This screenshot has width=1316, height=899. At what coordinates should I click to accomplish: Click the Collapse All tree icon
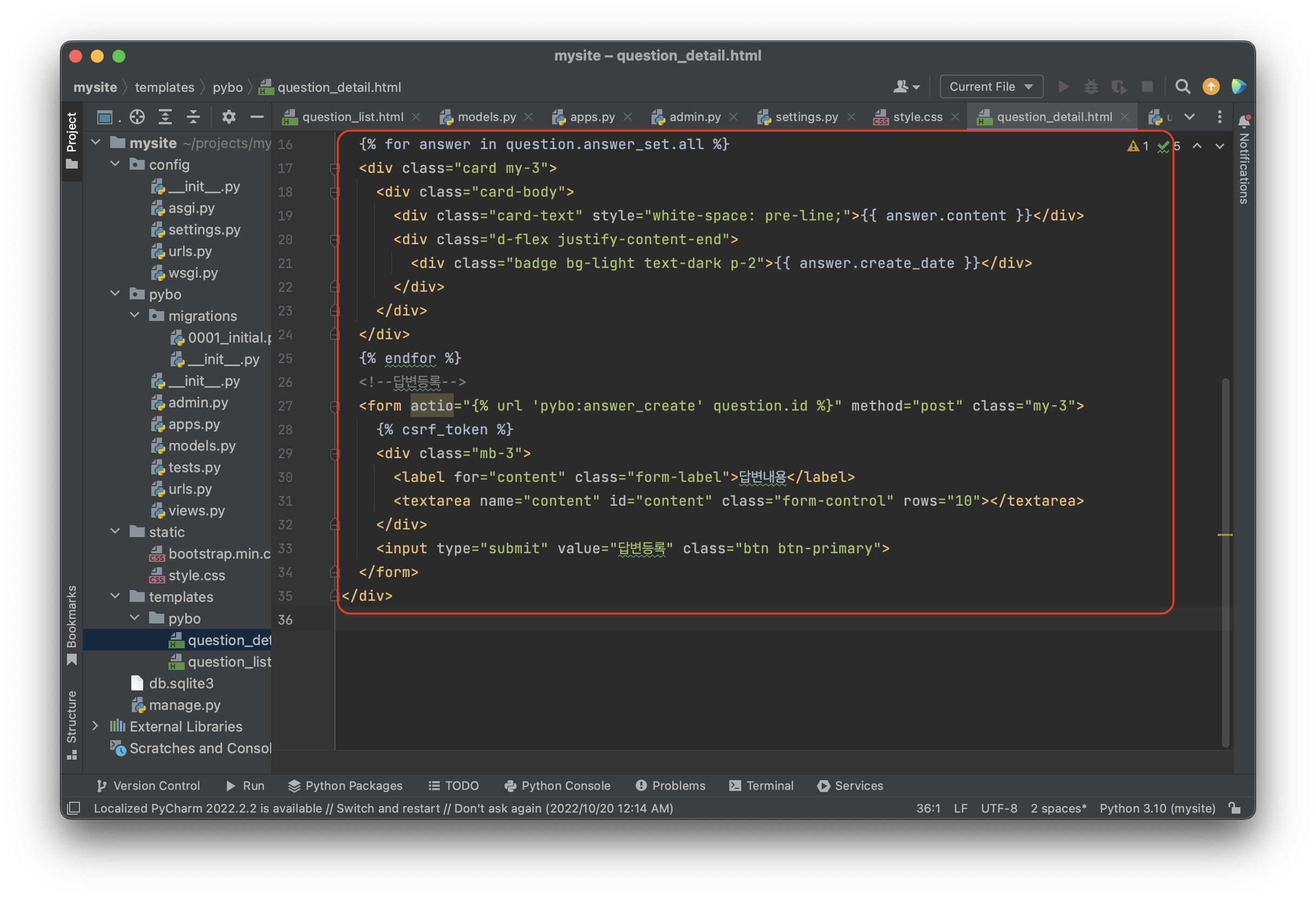click(193, 117)
